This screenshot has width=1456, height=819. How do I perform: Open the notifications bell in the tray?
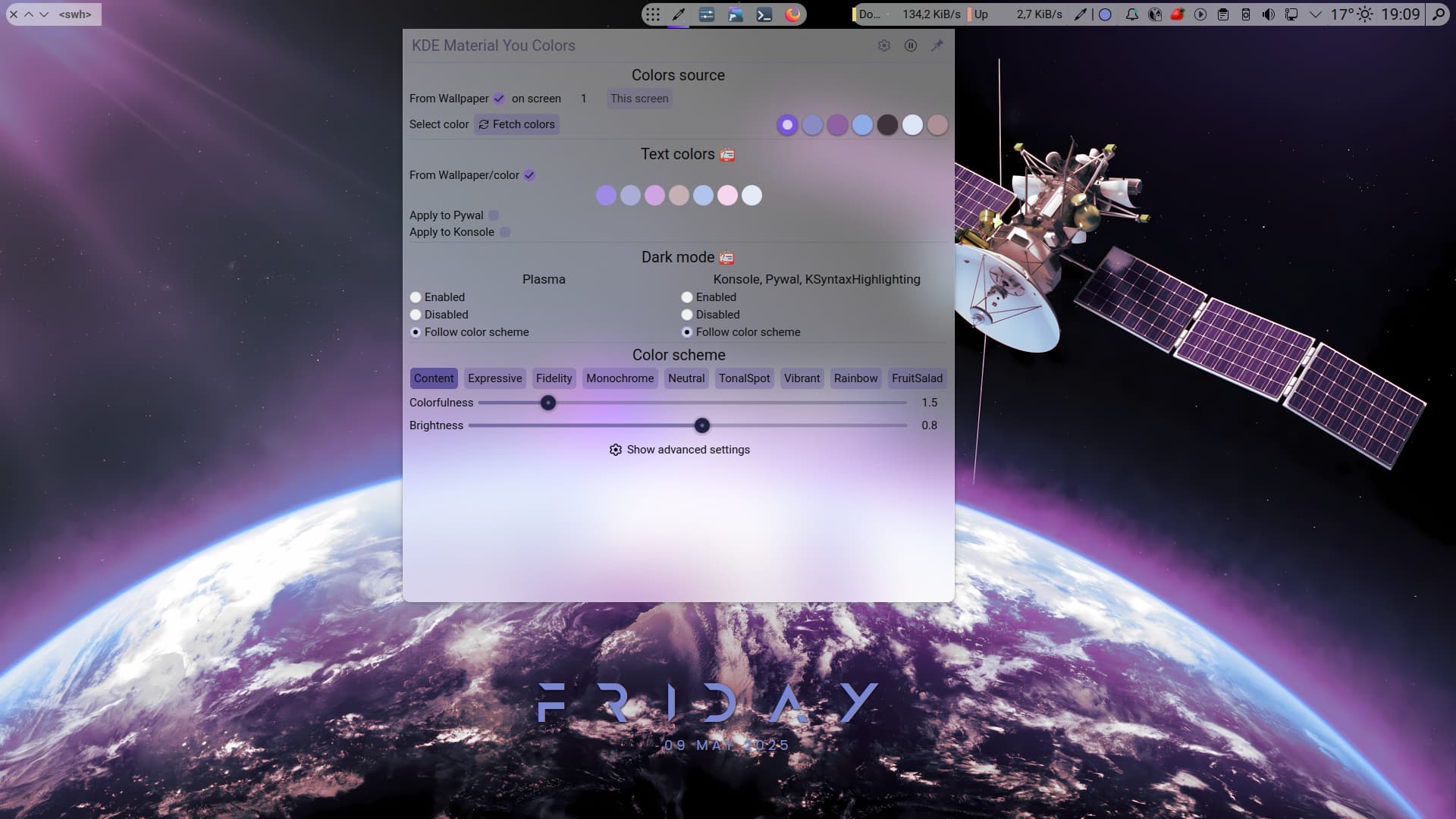[1131, 14]
